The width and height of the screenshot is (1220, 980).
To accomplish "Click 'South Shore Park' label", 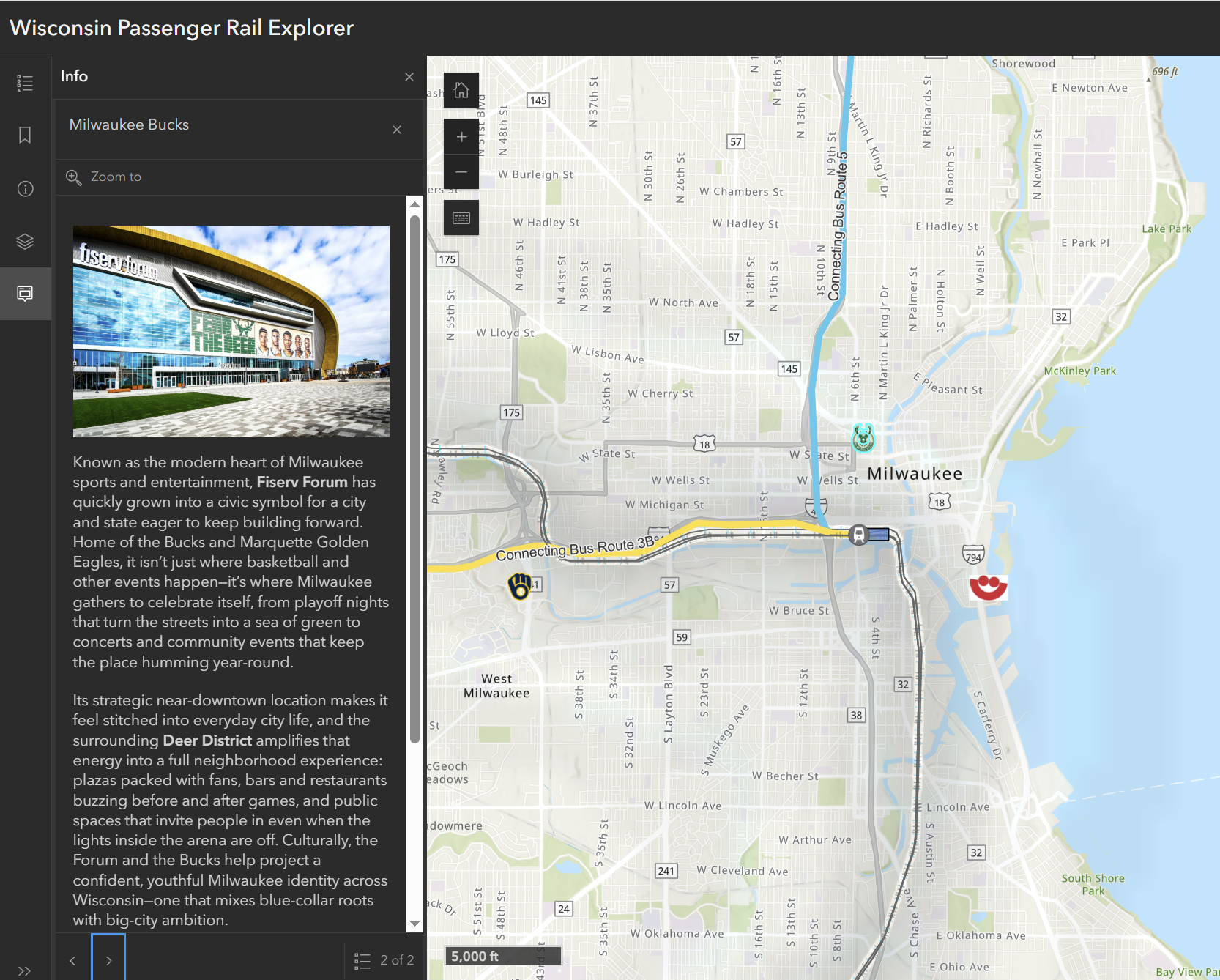I will [x=1093, y=884].
